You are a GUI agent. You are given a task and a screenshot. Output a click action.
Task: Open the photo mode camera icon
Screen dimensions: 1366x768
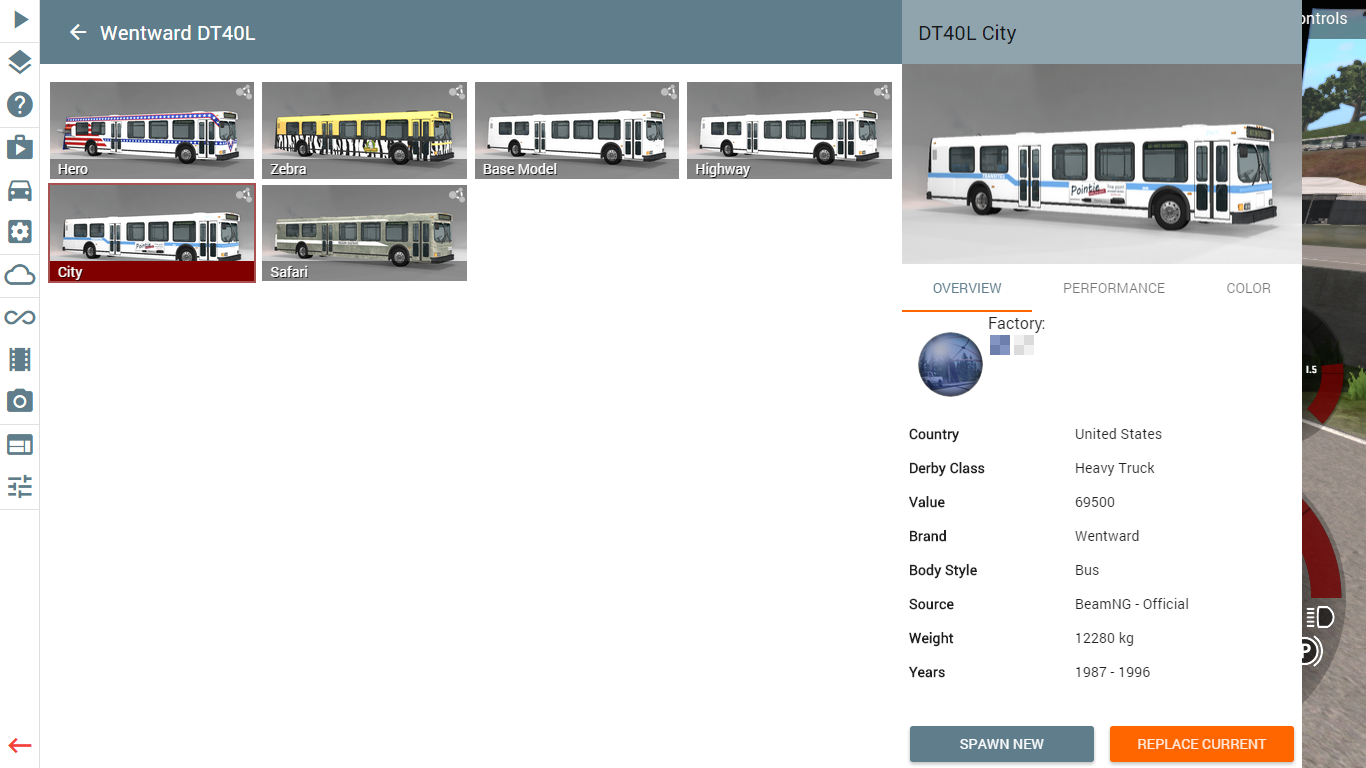[20, 401]
